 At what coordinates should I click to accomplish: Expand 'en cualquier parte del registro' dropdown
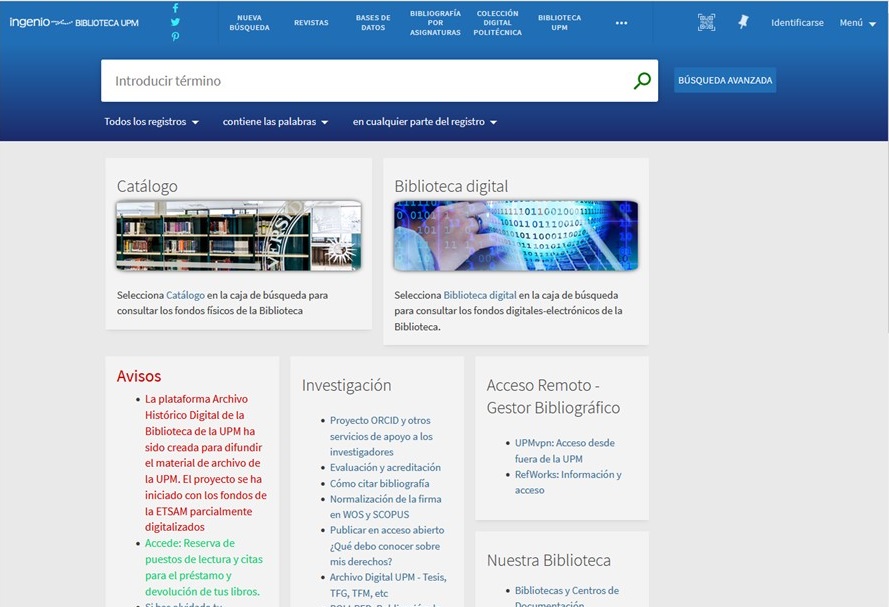tap(425, 122)
